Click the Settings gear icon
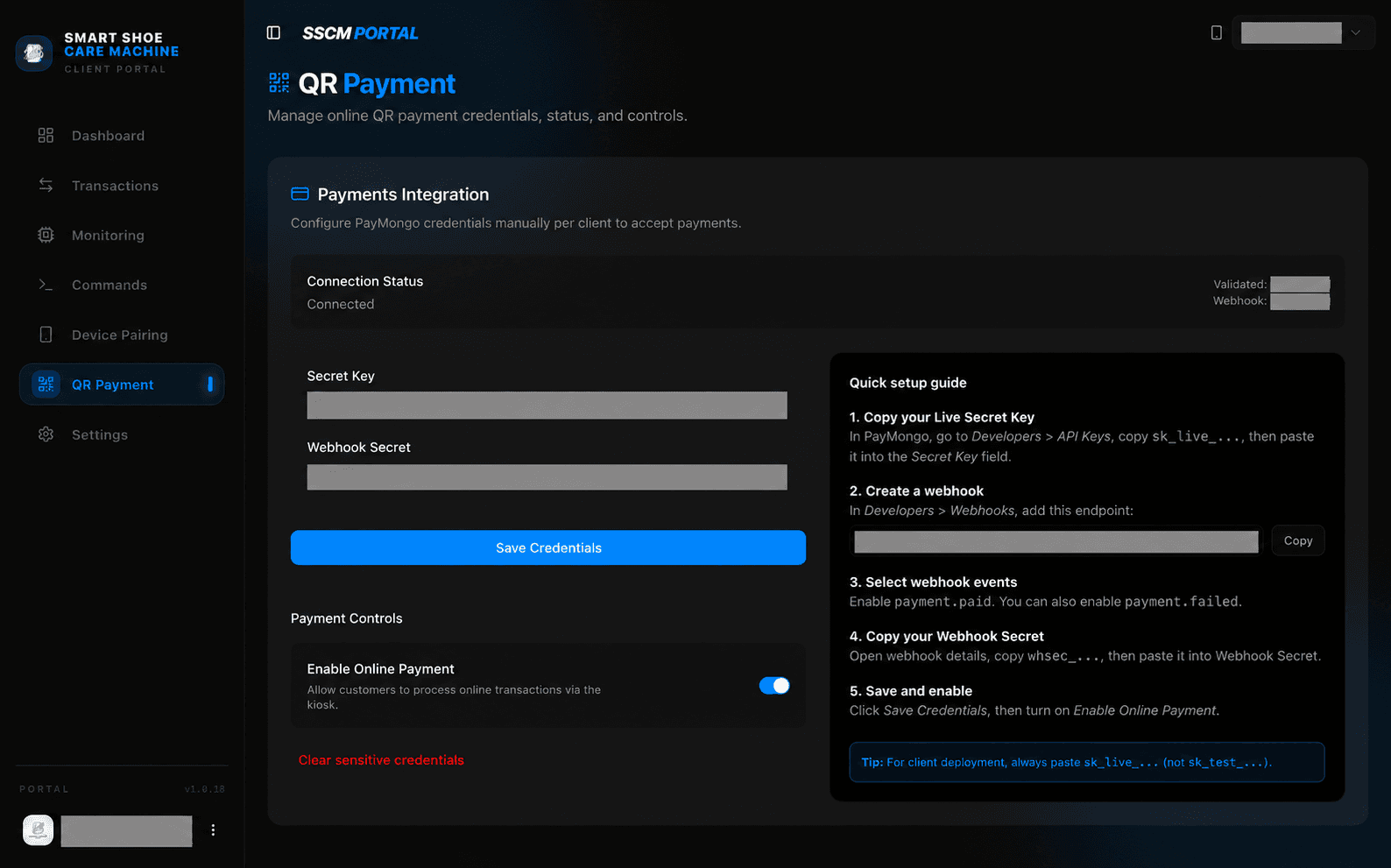Viewport: 1391px width, 868px height. 46,434
